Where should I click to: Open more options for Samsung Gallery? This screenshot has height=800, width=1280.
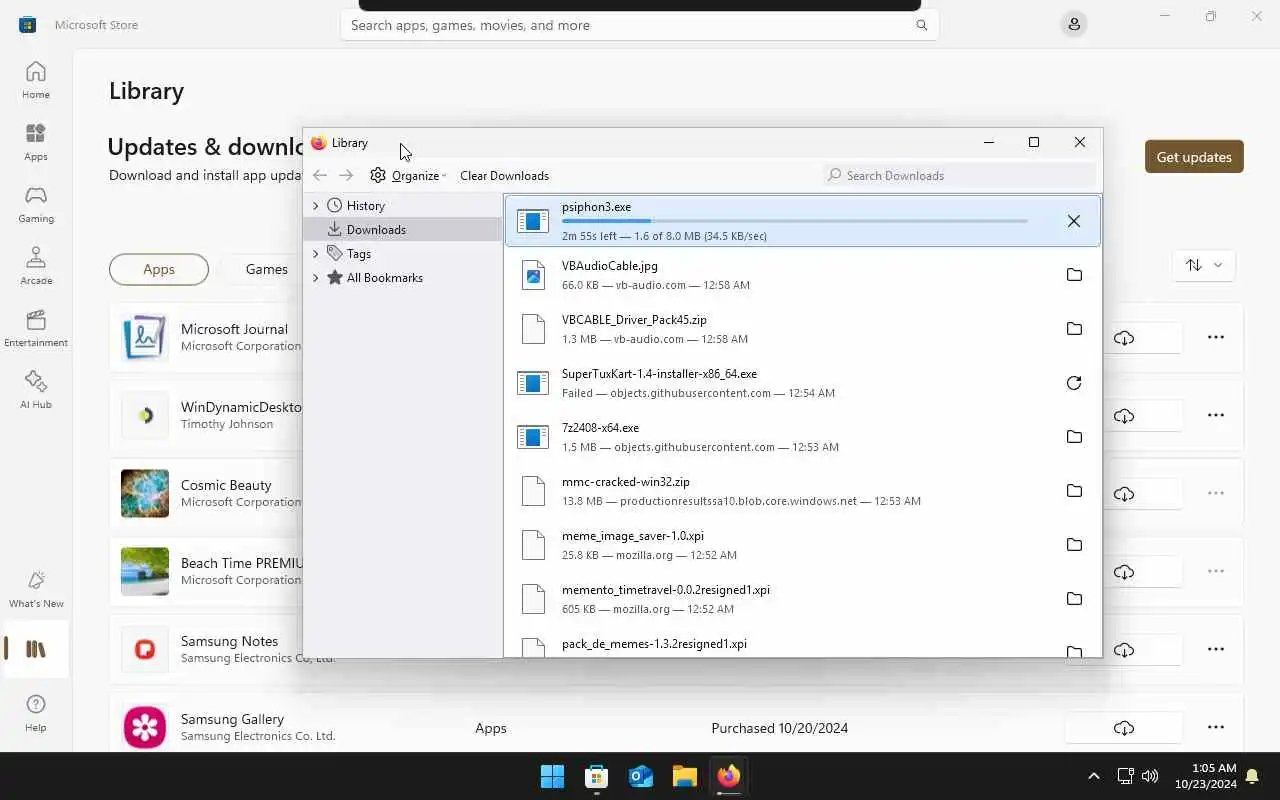click(x=1216, y=727)
